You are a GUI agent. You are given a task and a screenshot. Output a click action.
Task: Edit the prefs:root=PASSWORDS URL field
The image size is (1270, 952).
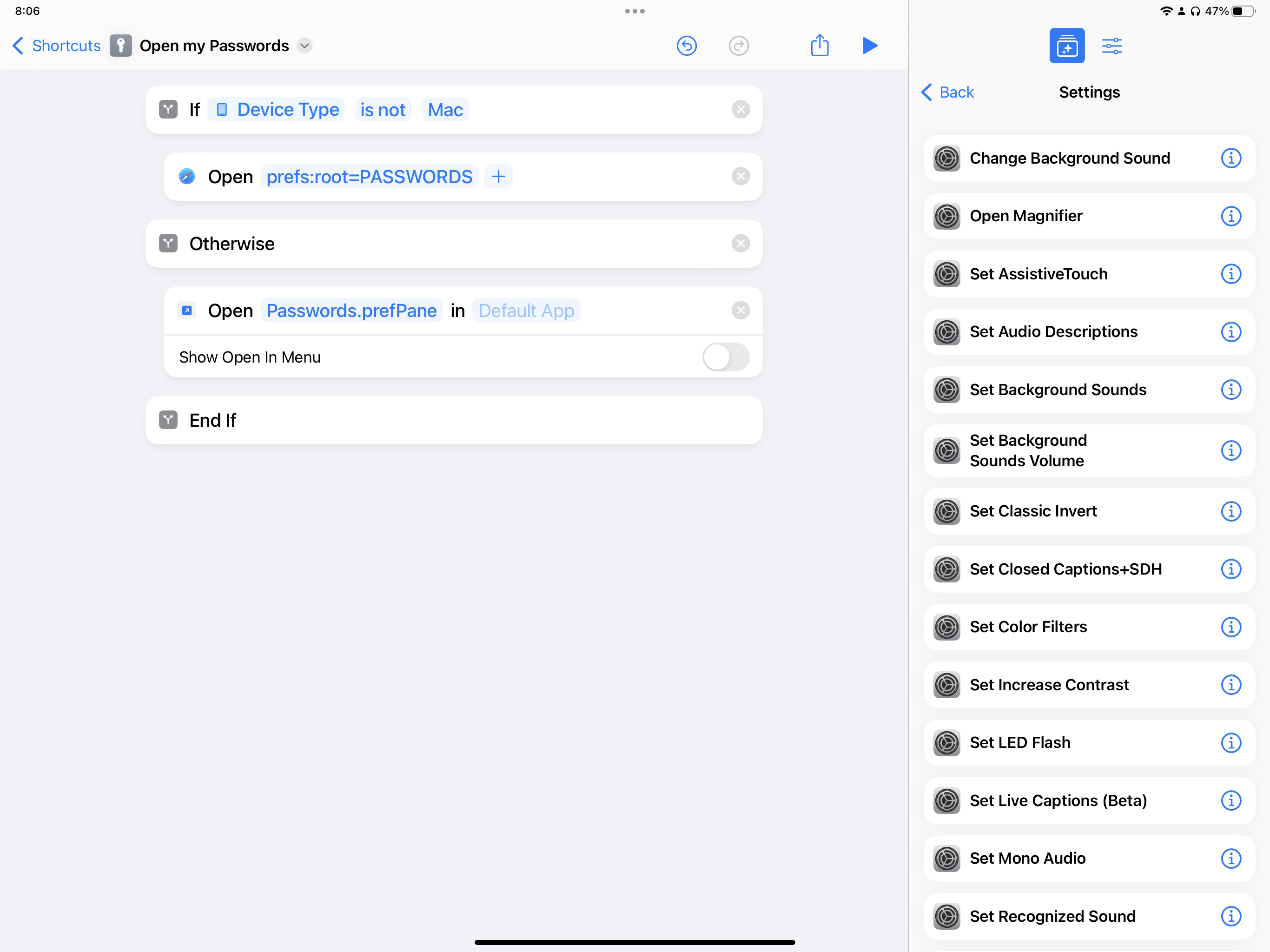[x=369, y=176]
